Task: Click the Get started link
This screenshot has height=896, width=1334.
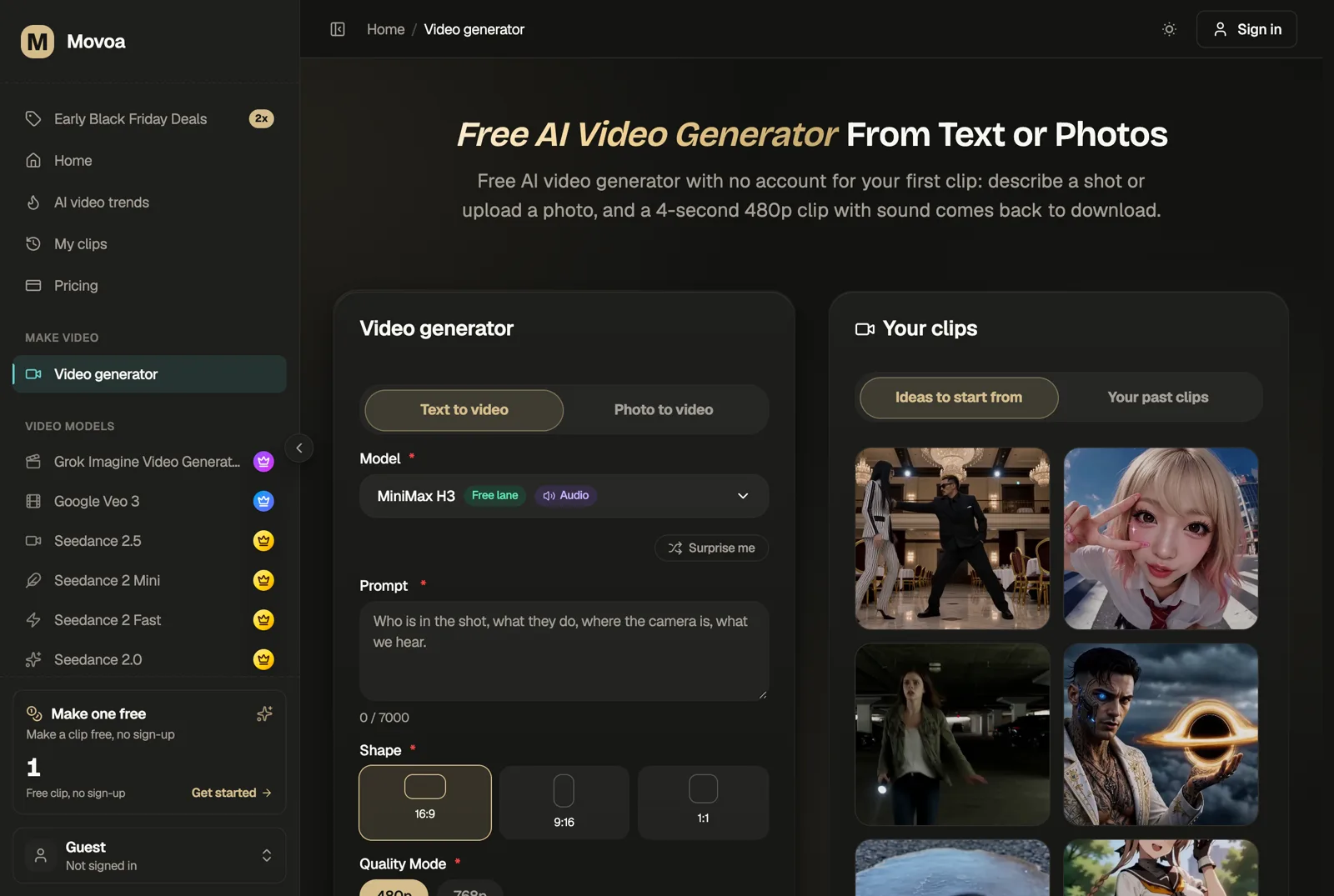Action: 232,793
